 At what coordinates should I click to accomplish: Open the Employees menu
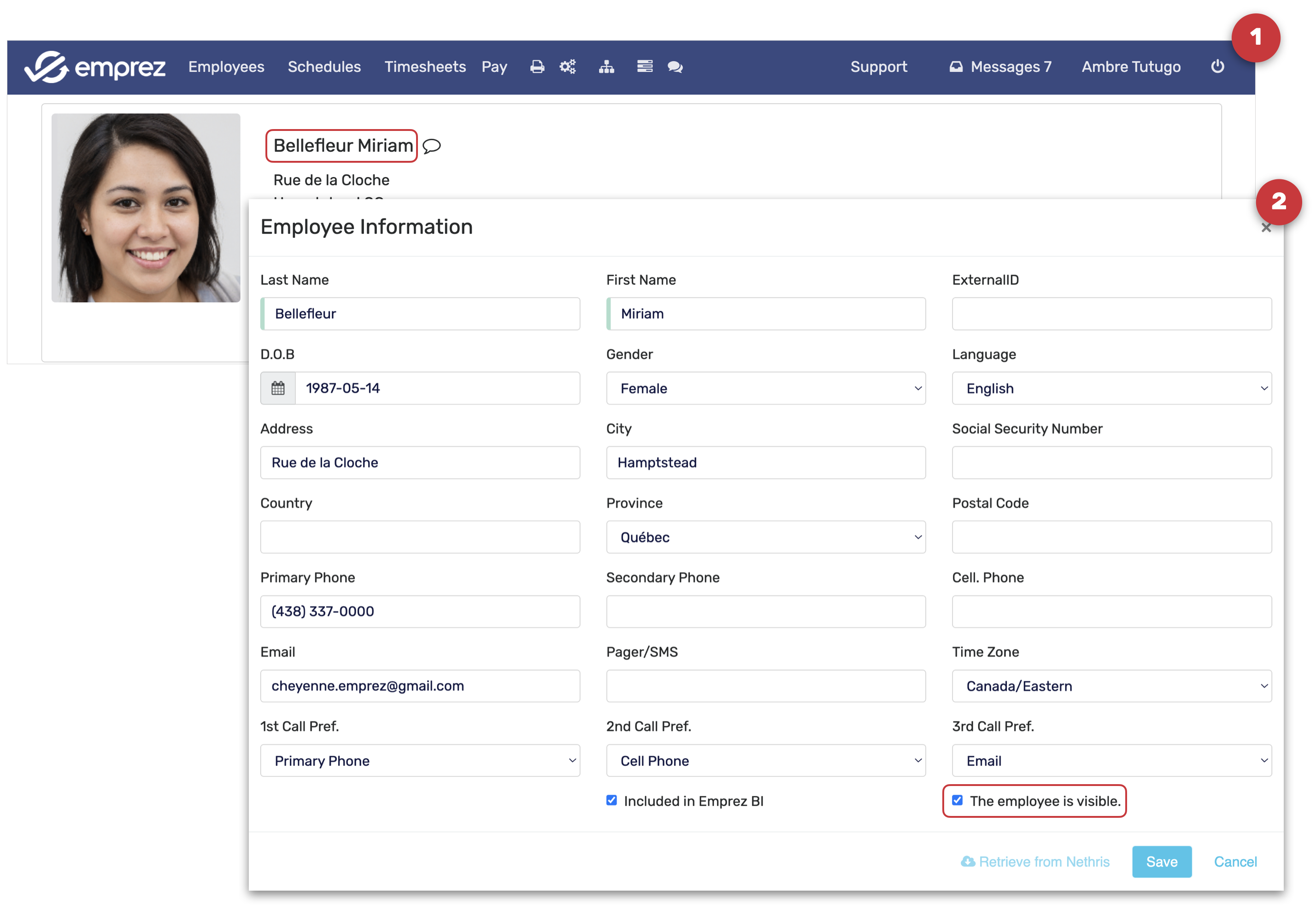[226, 67]
